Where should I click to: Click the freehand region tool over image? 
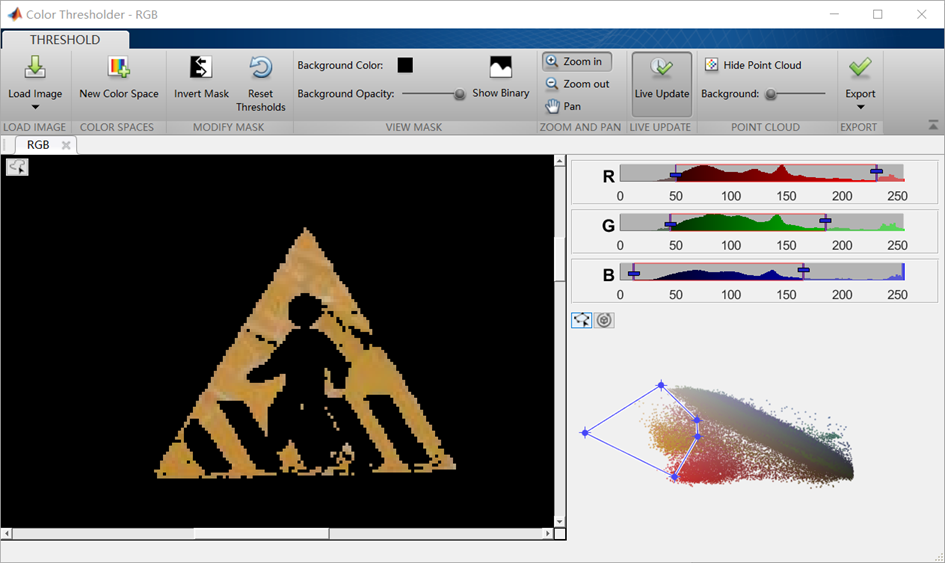click(17, 167)
